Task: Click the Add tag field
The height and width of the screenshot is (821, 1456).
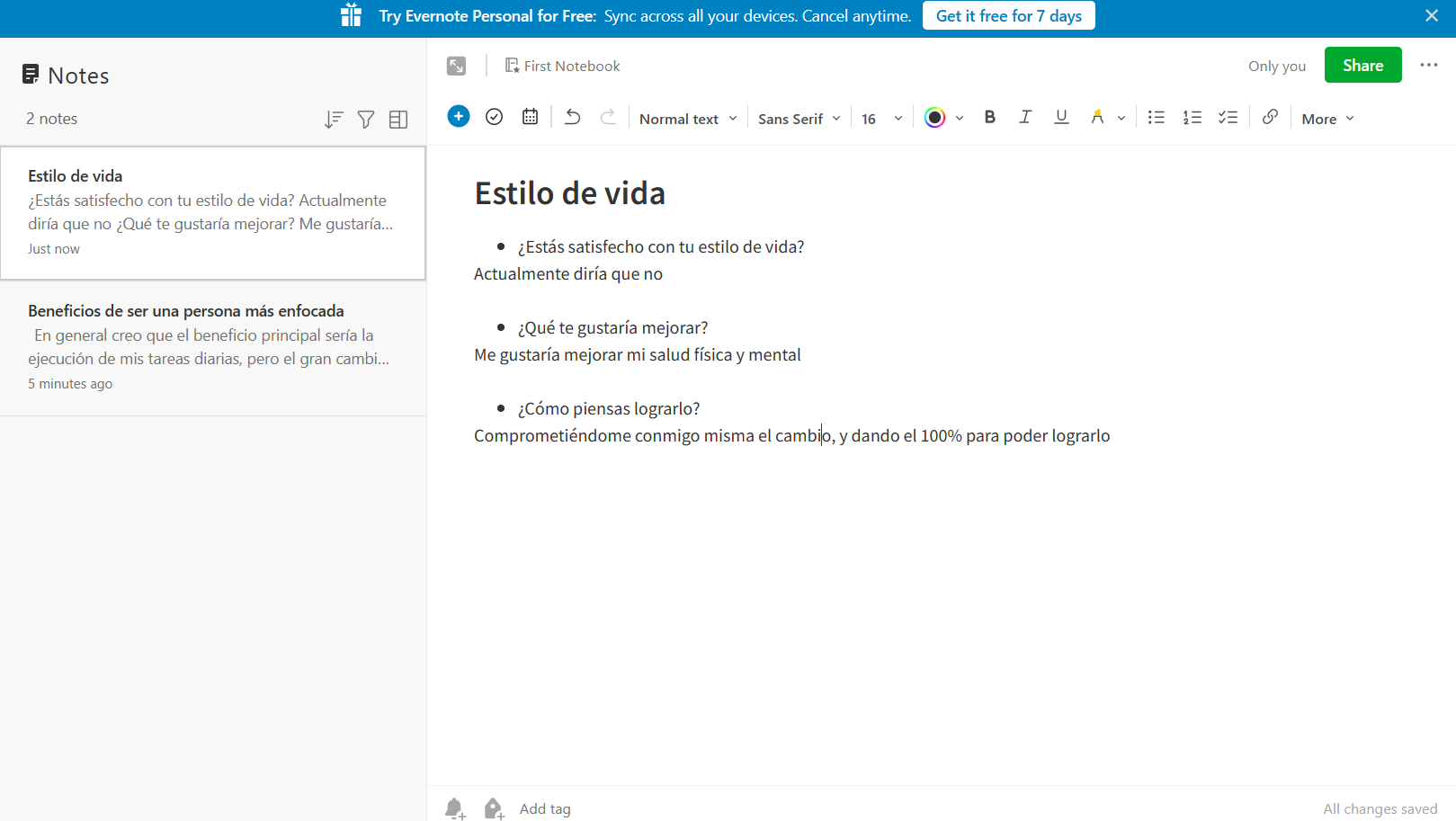Action: click(x=545, y=808)
